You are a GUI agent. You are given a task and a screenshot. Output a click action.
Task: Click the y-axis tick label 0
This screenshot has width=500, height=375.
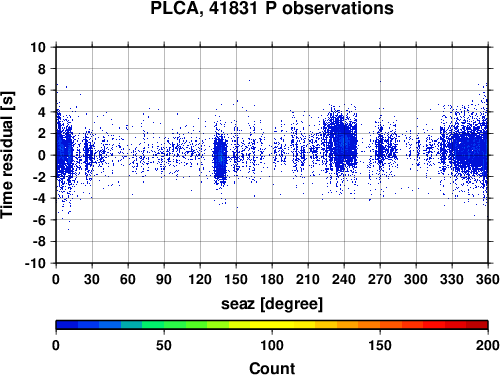[42, 155]
